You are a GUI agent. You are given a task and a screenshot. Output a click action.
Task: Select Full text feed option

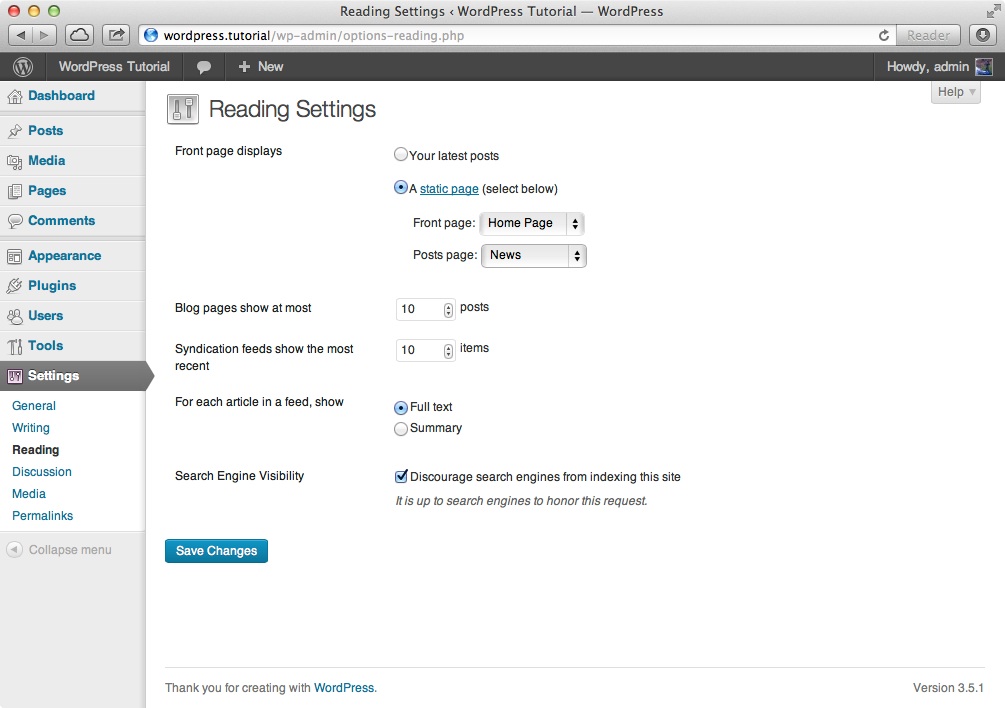401,408
